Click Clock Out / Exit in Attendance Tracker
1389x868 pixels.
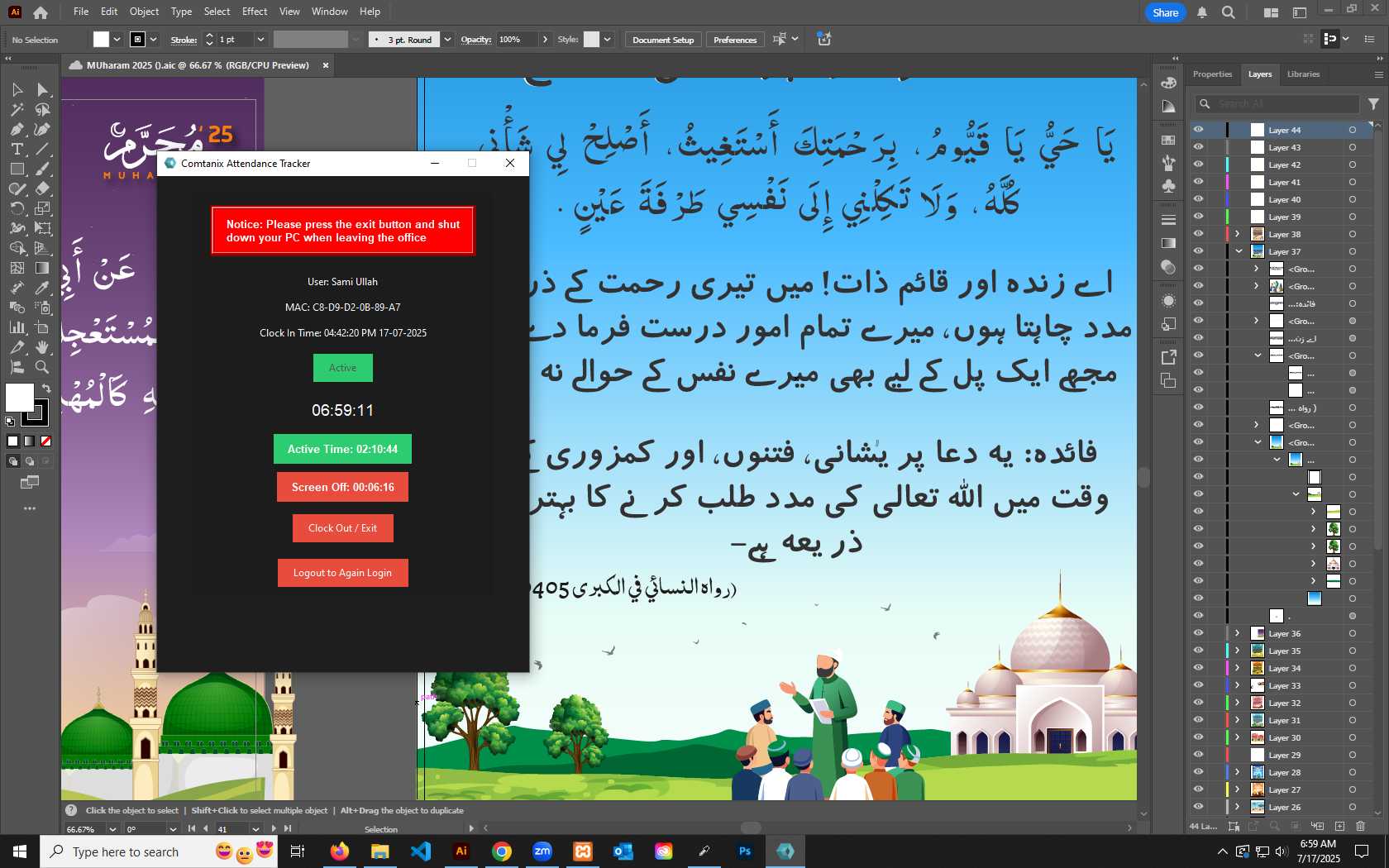[342, 528]
